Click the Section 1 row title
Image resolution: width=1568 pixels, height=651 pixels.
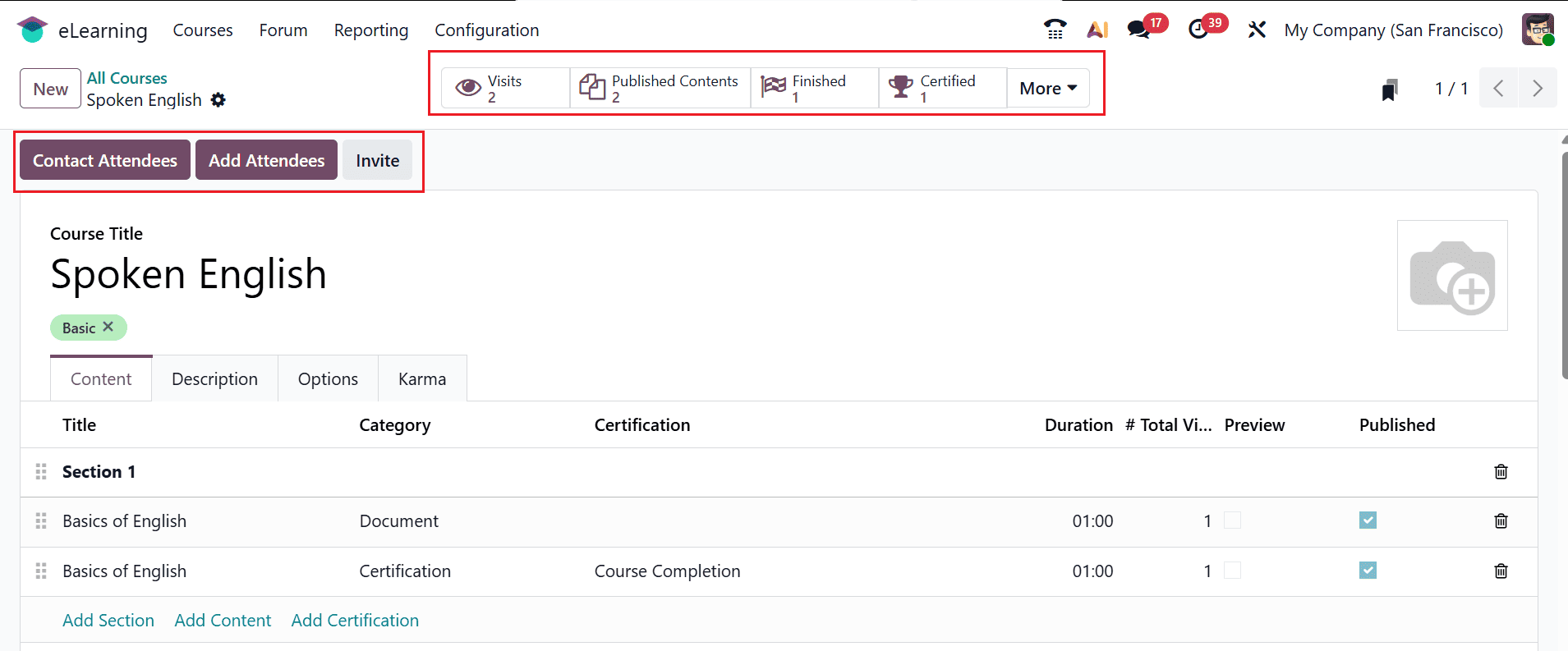click(x=99, y=471)
